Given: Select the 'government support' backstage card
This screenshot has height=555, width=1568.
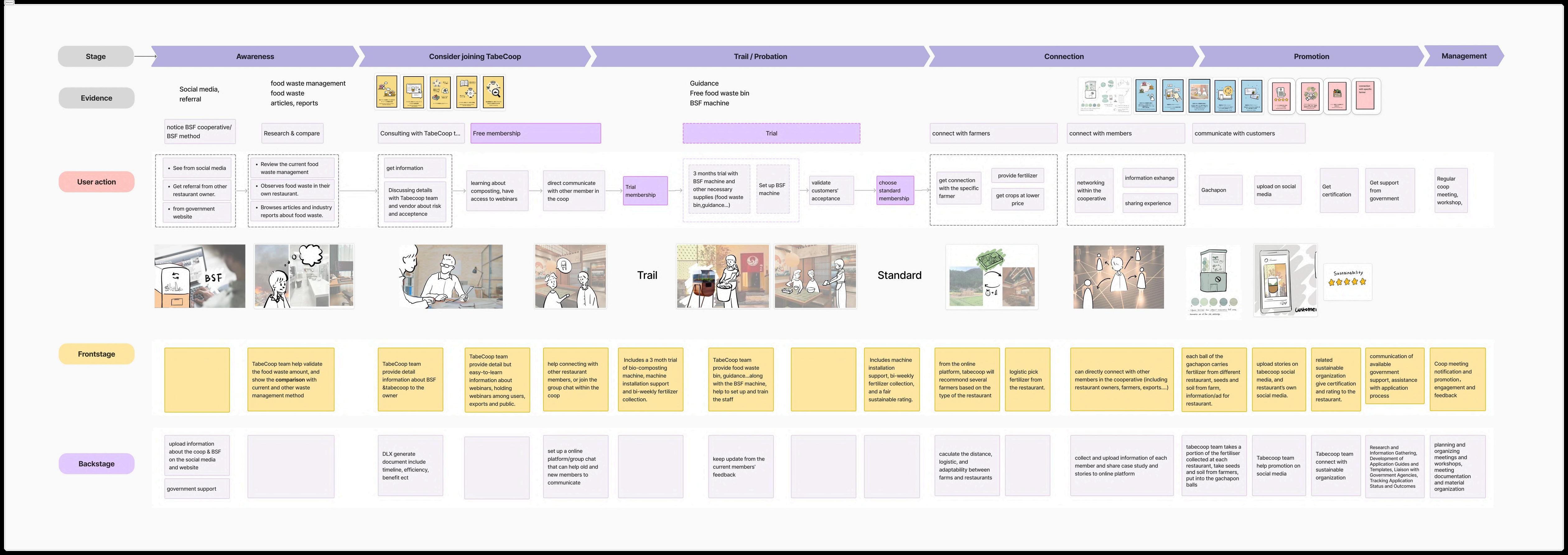Looking at the screenshot, I should point(197,489).
